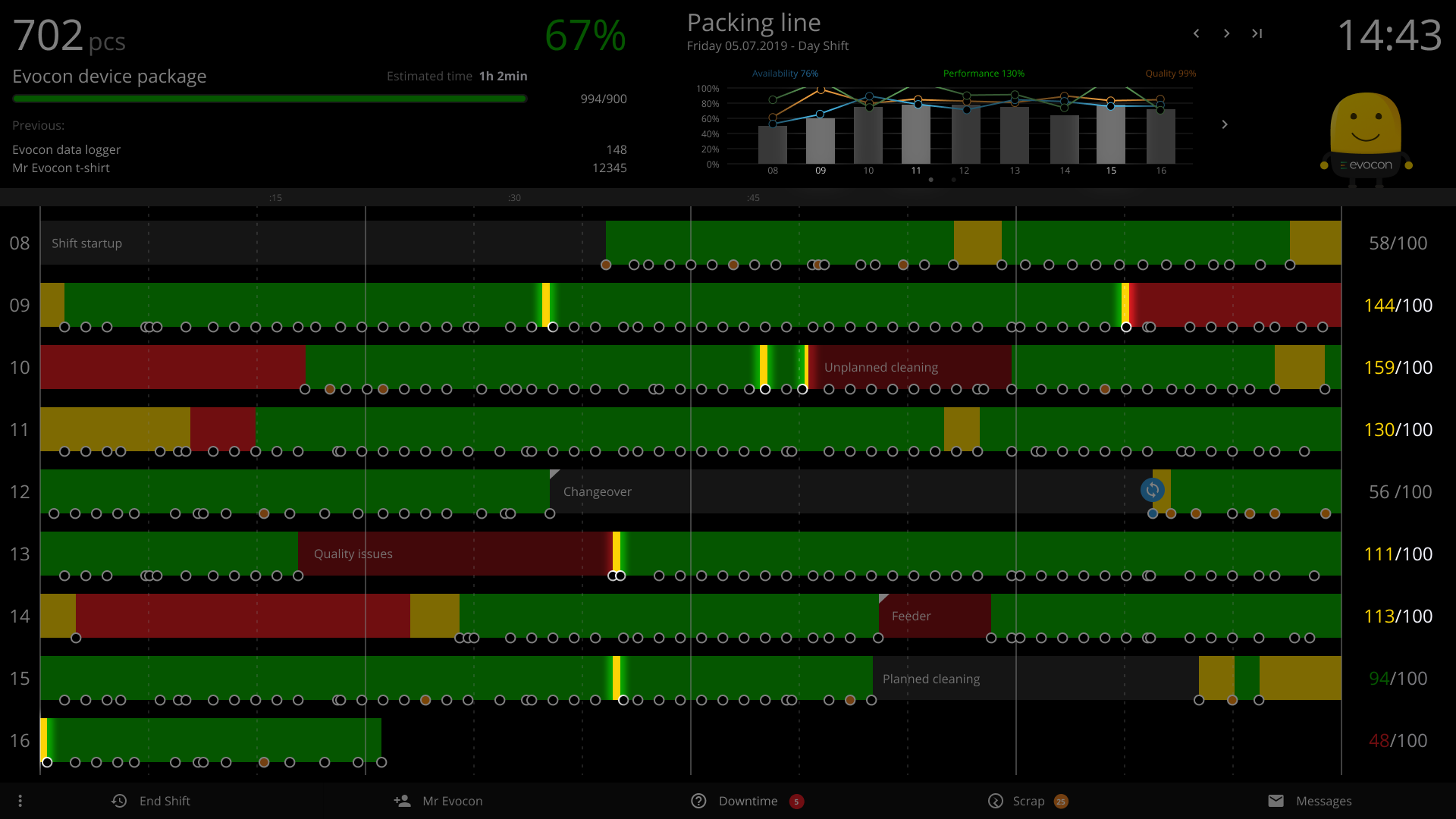Screen dimensions: 1456x819
Task: Click hour 15 count 94/100
Action: 1398,678
